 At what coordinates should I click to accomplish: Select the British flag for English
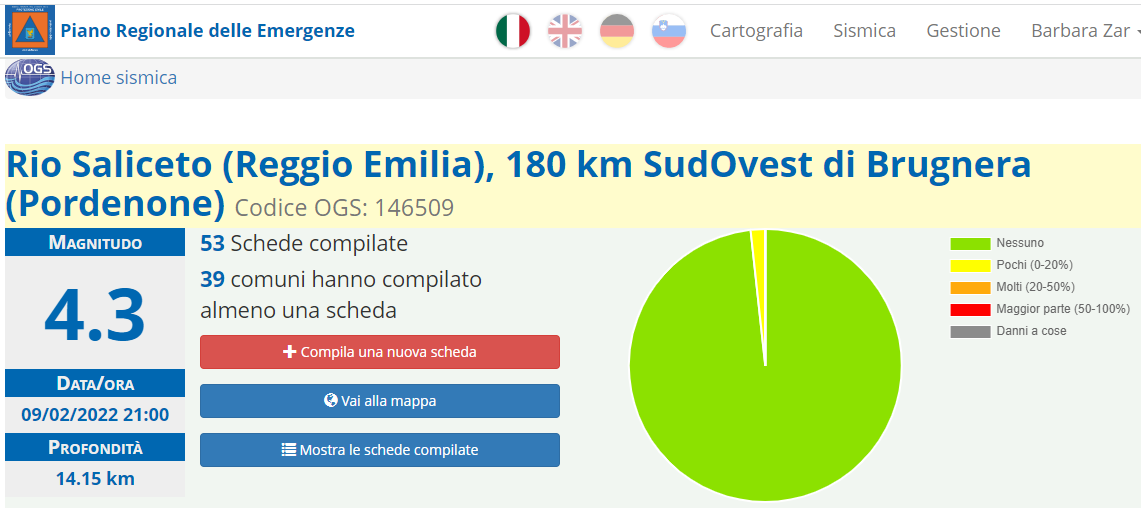pos(565,31)
